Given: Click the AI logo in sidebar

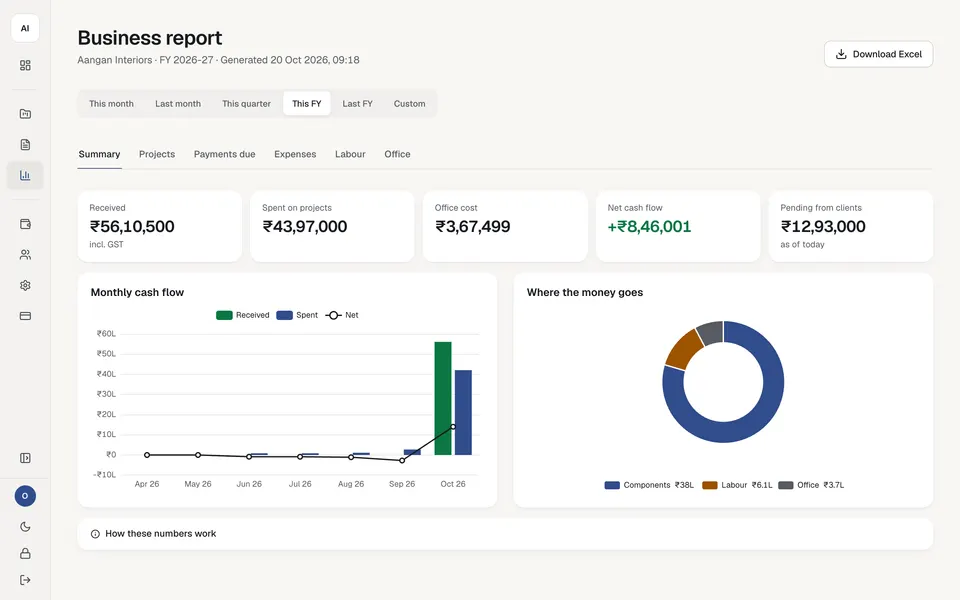Looking at the screenshot, I should 25,28.
